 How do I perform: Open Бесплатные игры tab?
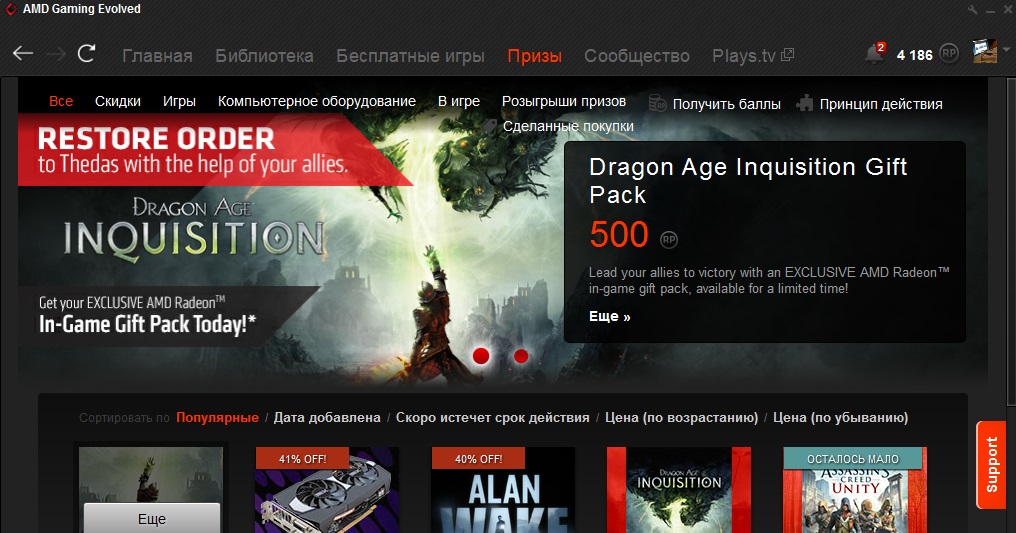[410, 56]
